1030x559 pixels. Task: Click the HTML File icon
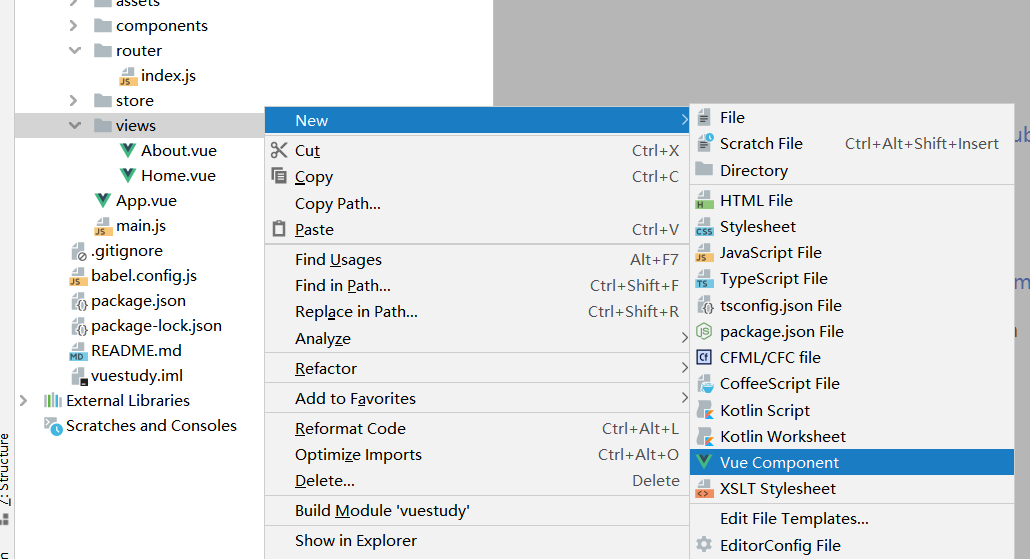(x=704, y=200)
